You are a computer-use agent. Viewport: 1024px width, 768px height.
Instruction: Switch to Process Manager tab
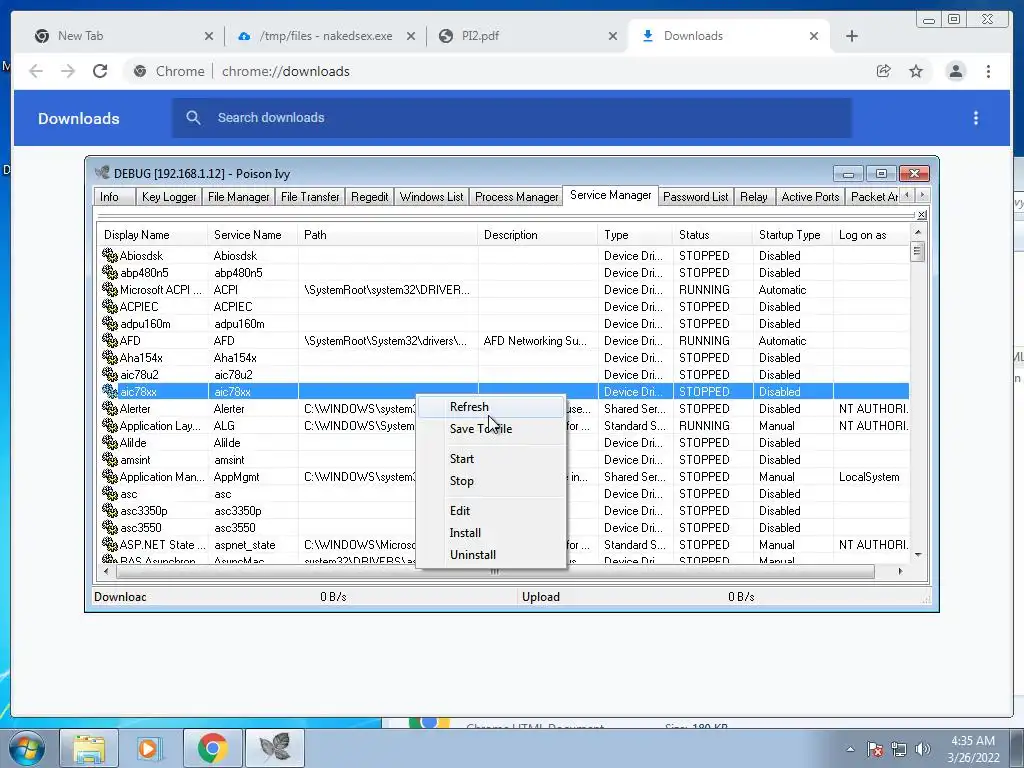pos(517,197)
